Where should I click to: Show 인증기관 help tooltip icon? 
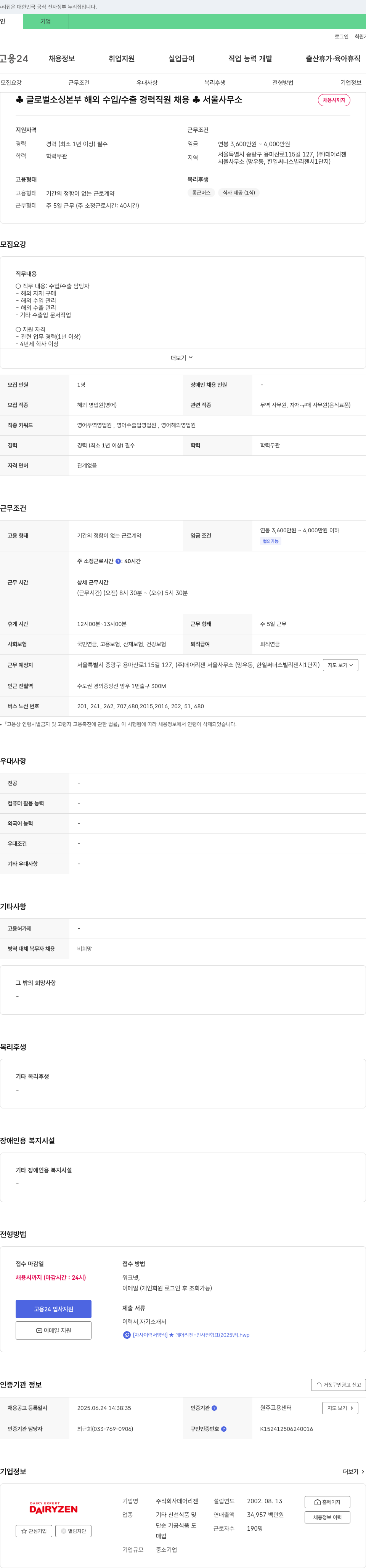click(x=214, y=1408)
